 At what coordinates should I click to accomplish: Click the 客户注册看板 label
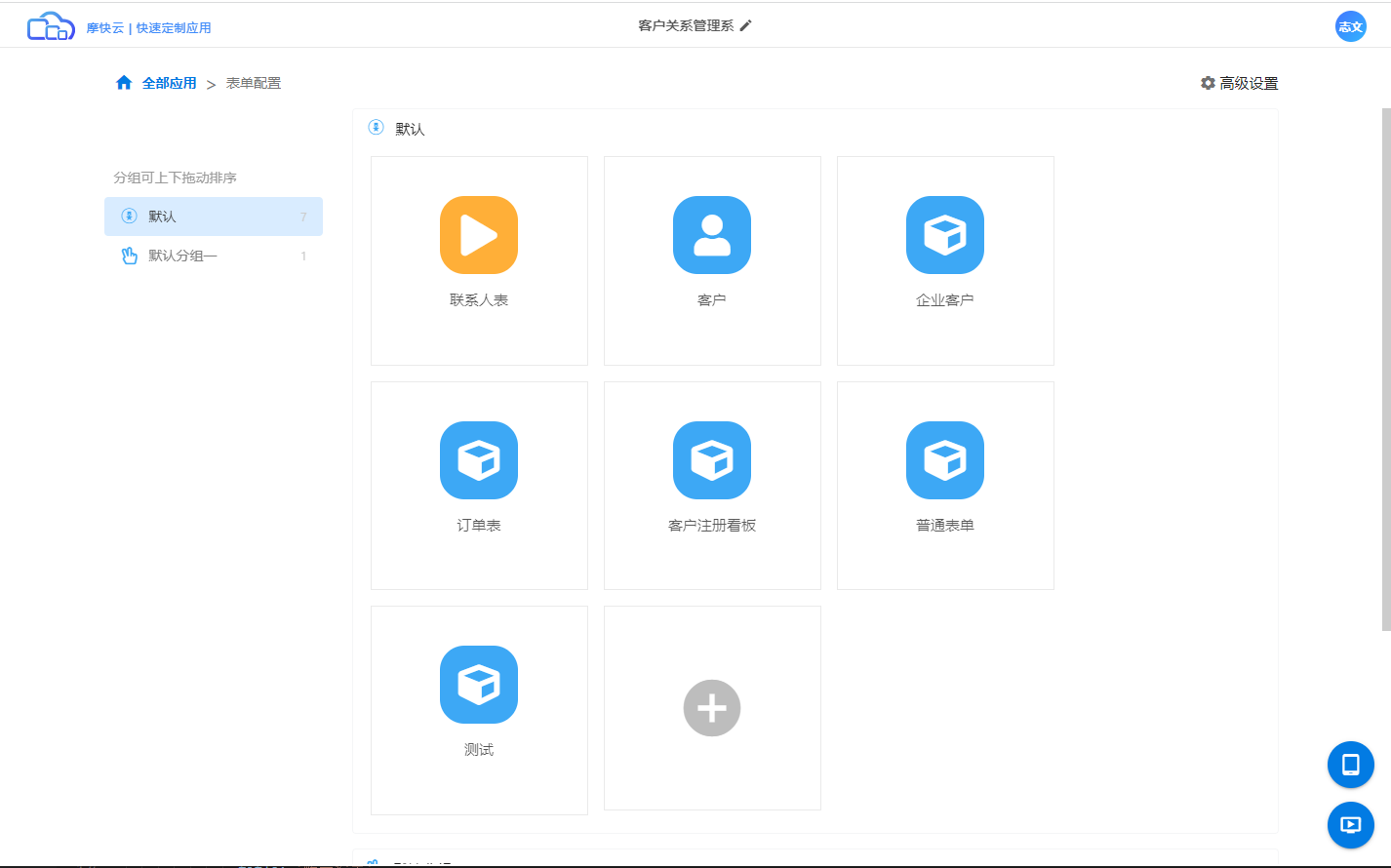click(x=712, y=526)
